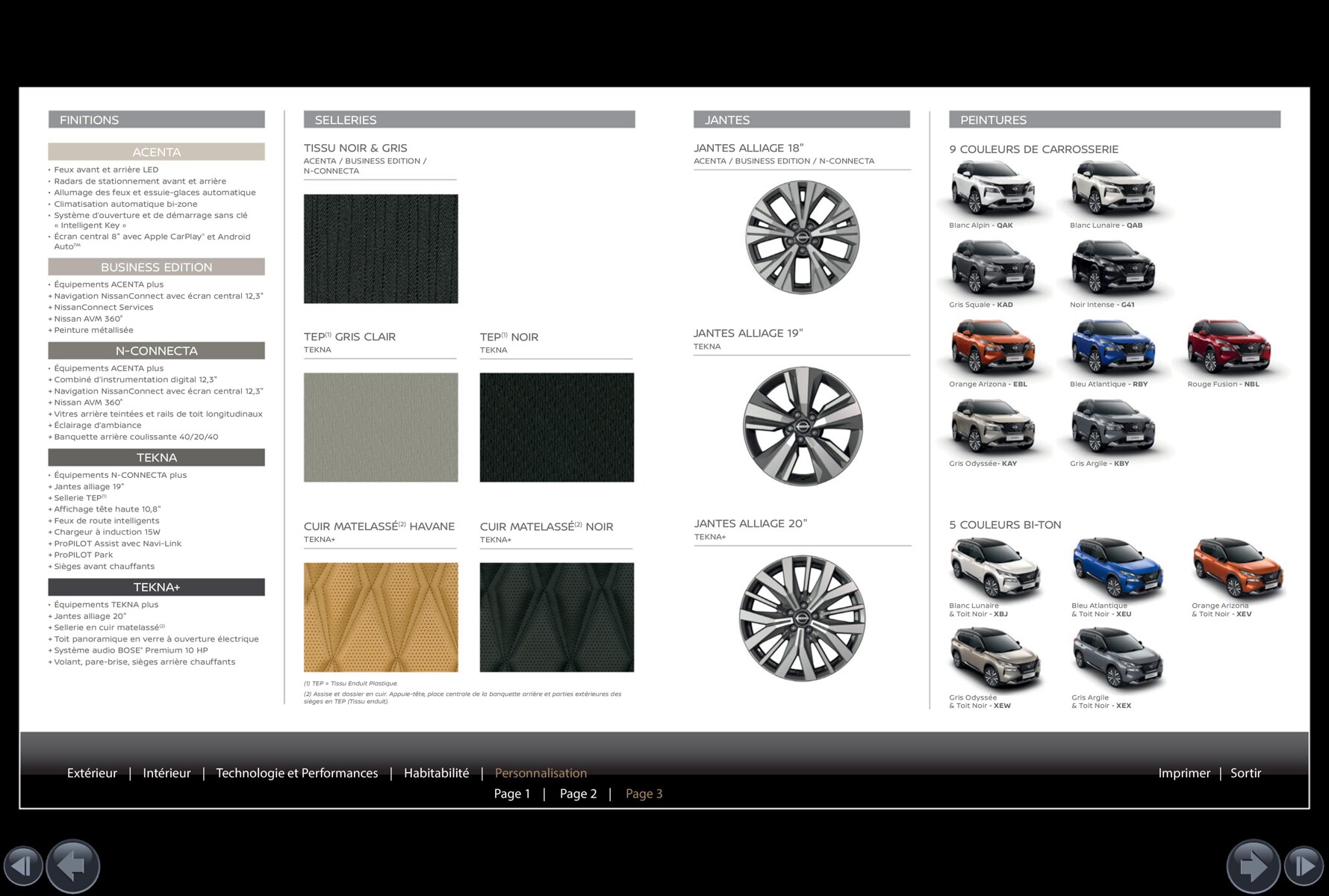Click the Imprimer link
The height and width of the screenshot is (896, 1329).
click(x=1184, y=773)
